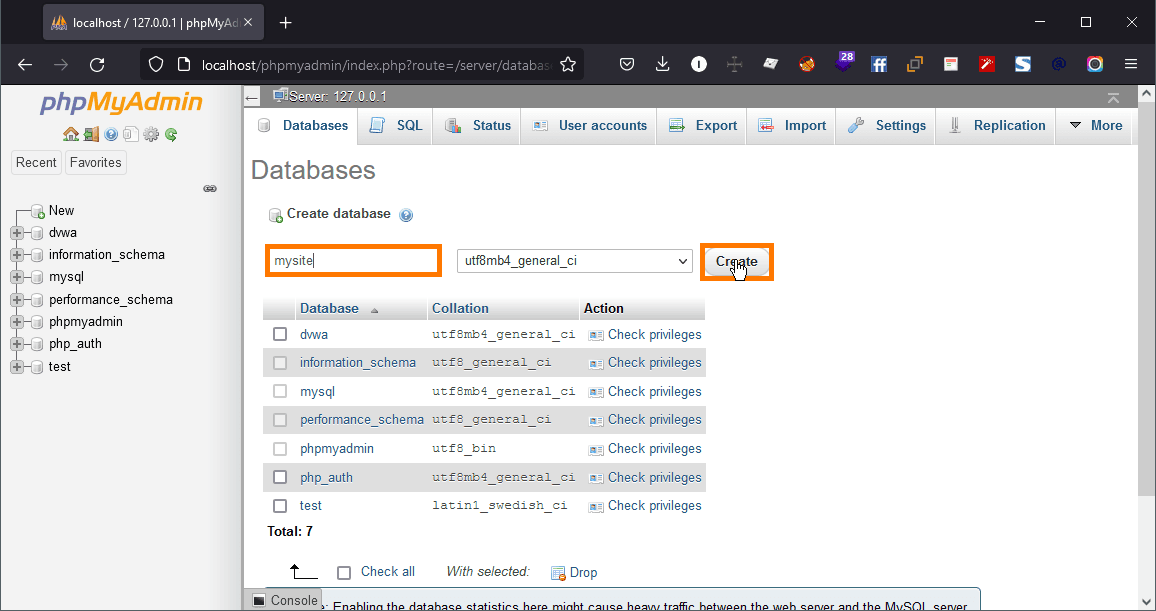Bookmark this page with star icon
The width and height of the screenshot is (1156, 611).
pyautogui.click(x=568, y=65)
